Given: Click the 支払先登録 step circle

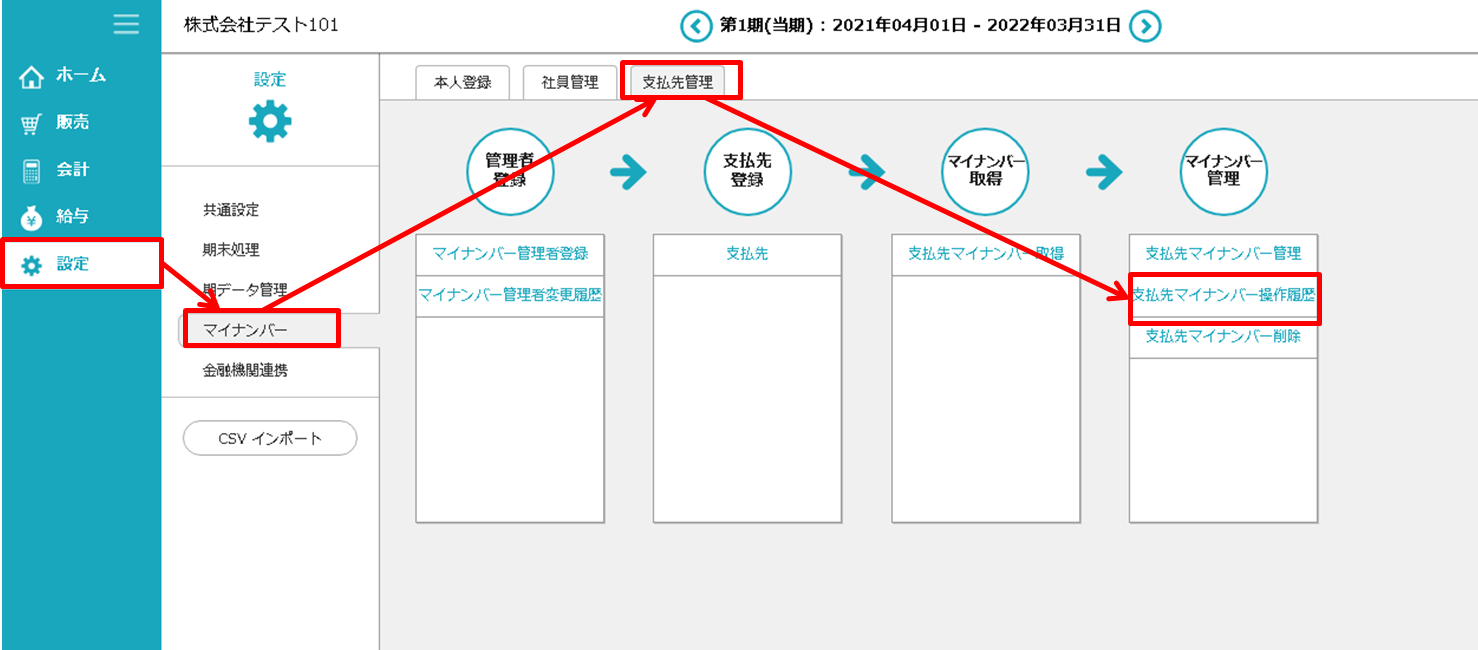Looking at the screenshot, I should 747,171.
